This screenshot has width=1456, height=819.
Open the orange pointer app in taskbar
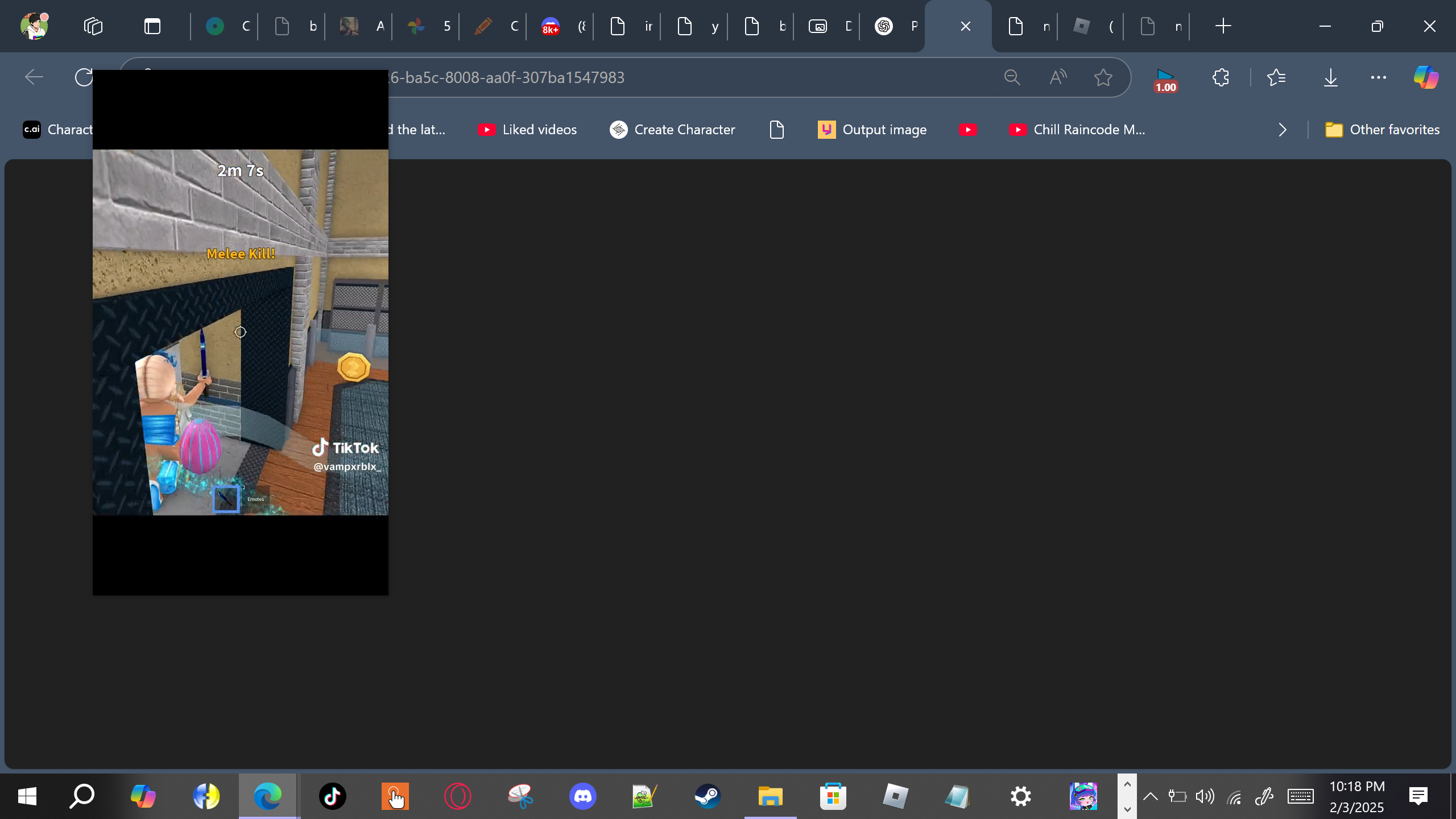(395, 796)
